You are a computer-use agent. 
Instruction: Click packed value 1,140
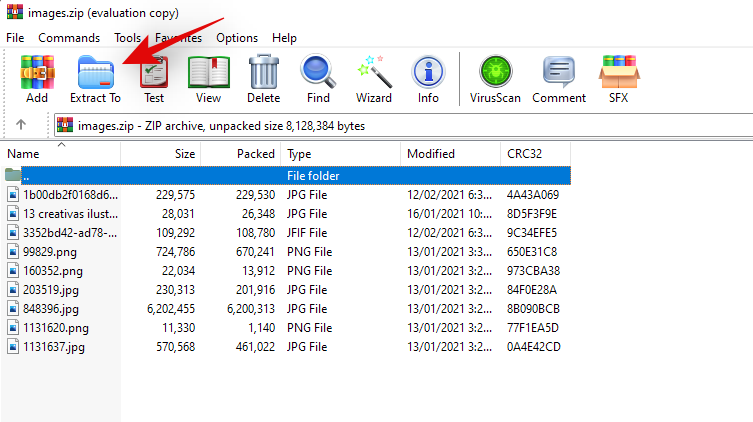[261, 328]
